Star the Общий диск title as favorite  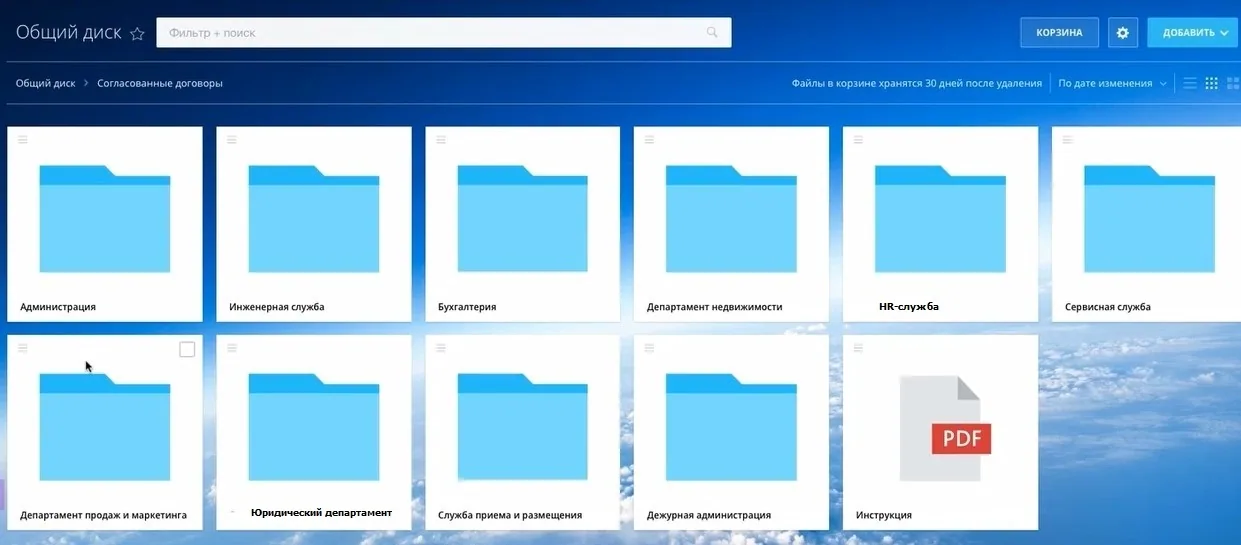tap(138, 33)
